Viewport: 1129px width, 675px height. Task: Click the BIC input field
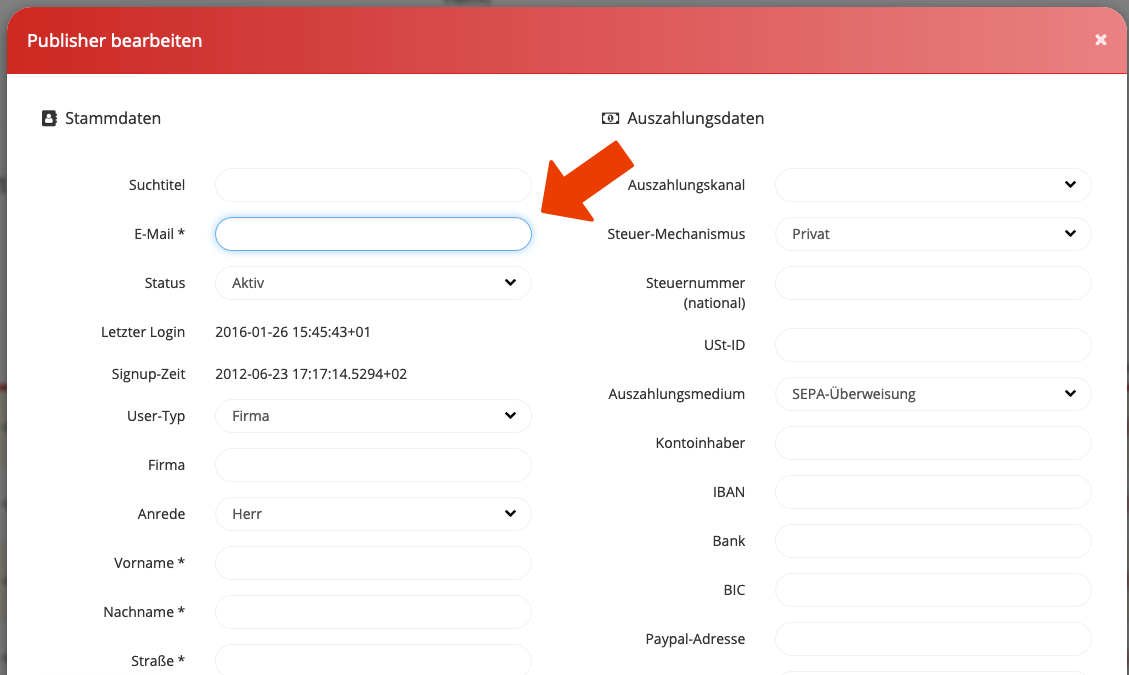(932, 590)
